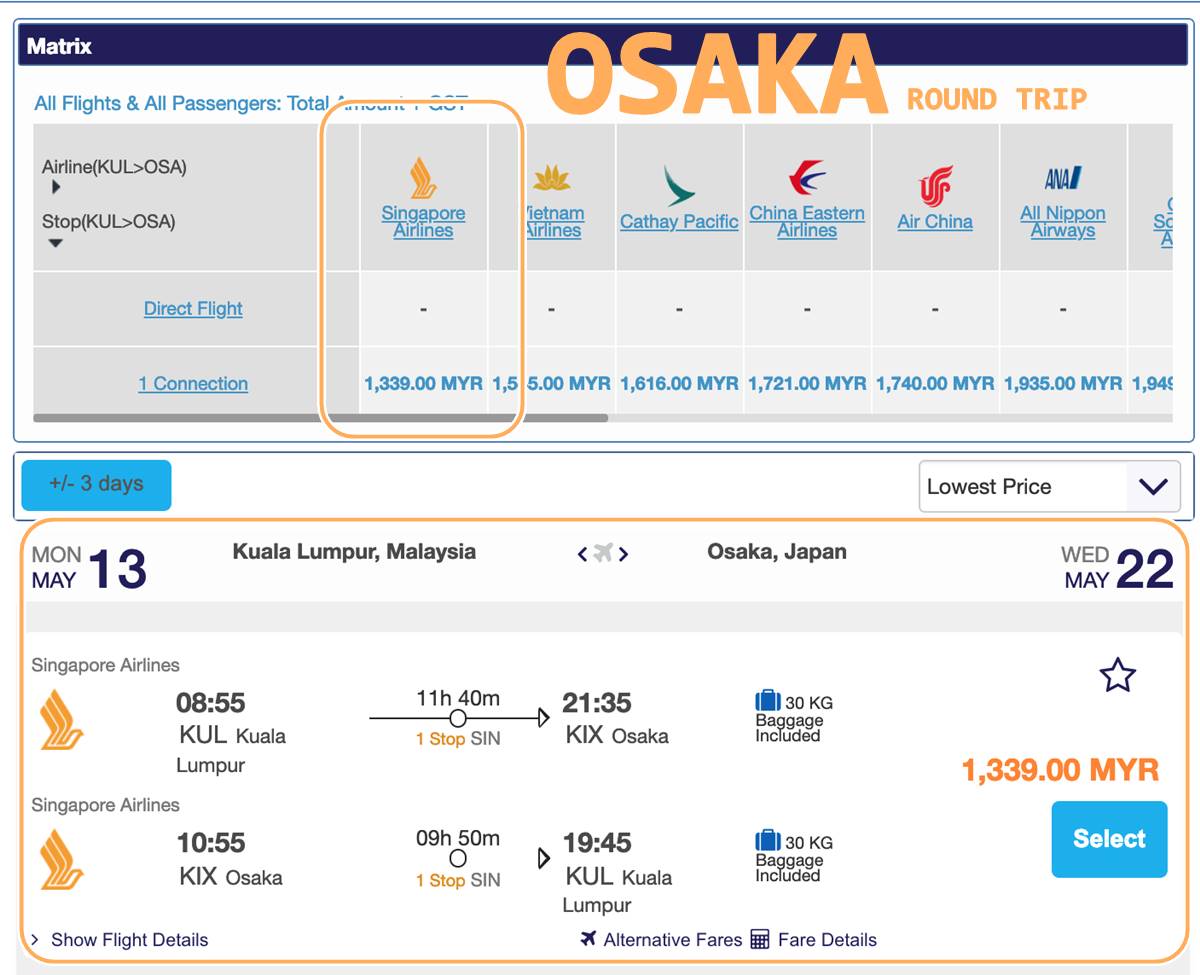The width and height of the screenshot is (1200, 975).
Task: Click the MON MAY 13 departure date
Action: tap(89, 568)
